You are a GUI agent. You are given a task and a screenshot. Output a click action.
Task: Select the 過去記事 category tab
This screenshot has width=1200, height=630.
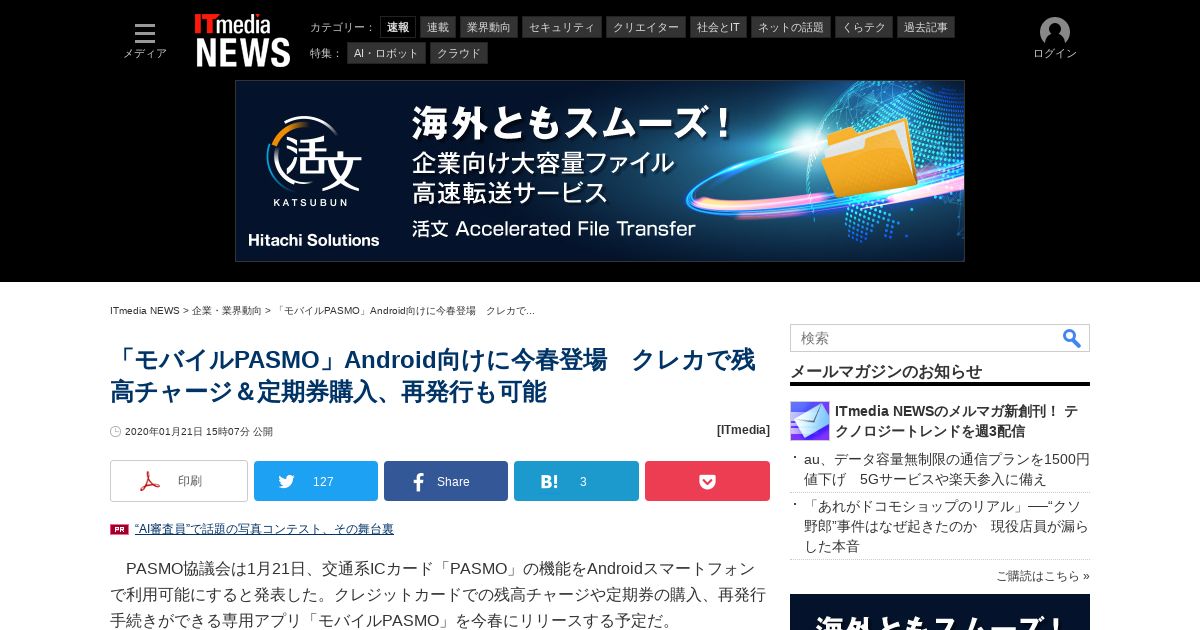click(x=926, y=27)
